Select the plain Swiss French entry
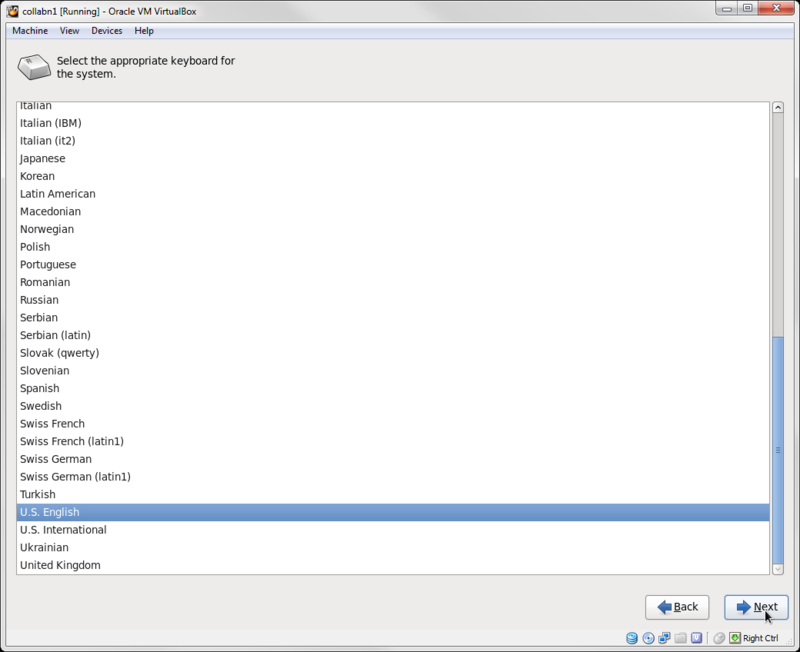The height and width of the screenshot is (652, 800). (393, 424)
